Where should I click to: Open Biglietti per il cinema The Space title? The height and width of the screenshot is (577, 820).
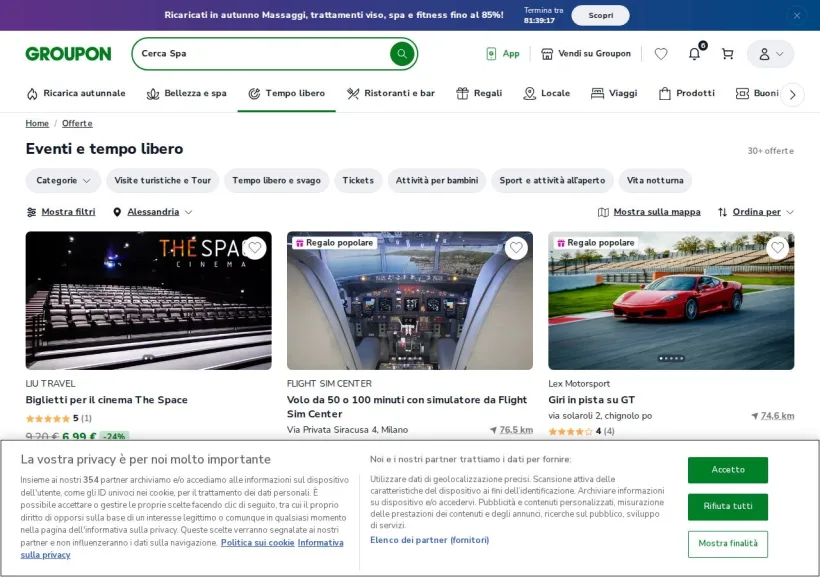[x=107, y=400]
